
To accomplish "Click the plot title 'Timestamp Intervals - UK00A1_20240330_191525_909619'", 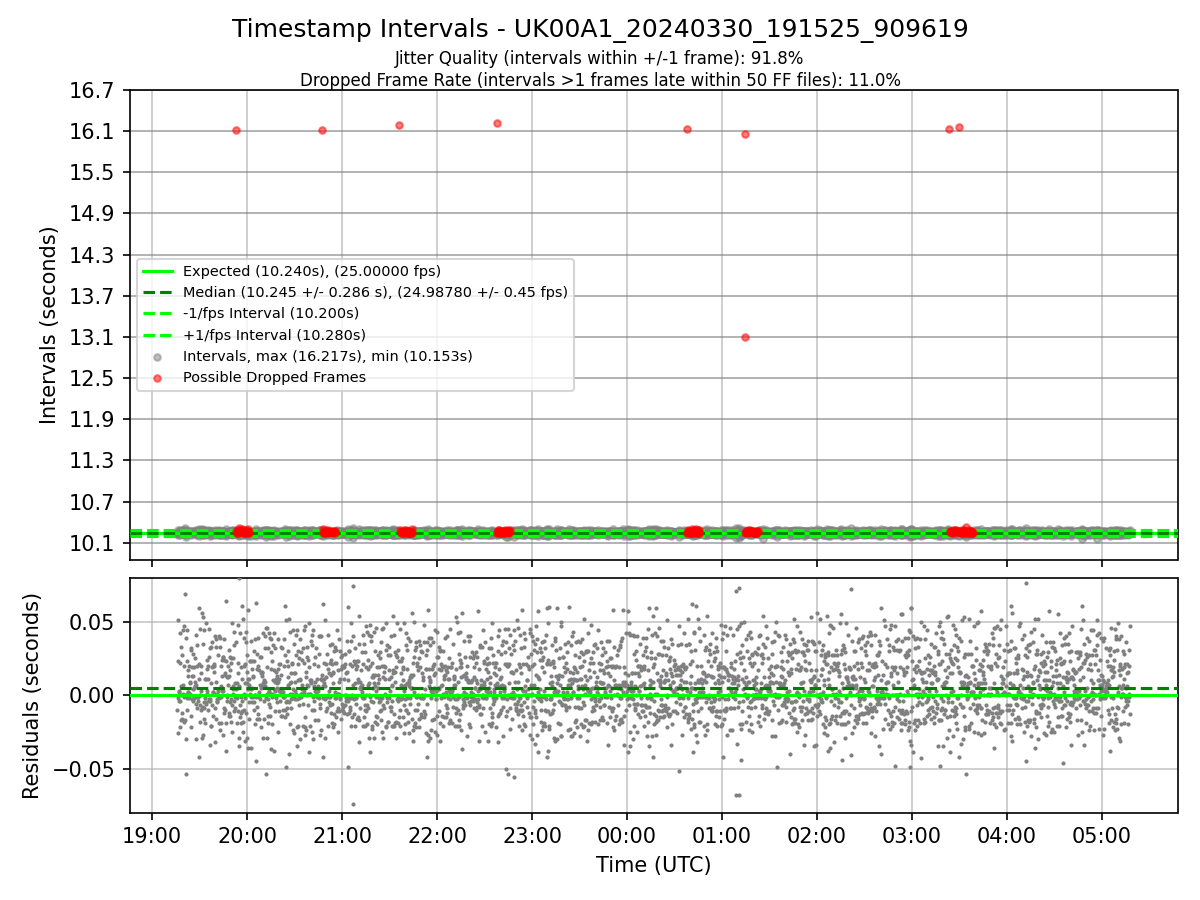I will pyautogui.click(x=600, y=29).
